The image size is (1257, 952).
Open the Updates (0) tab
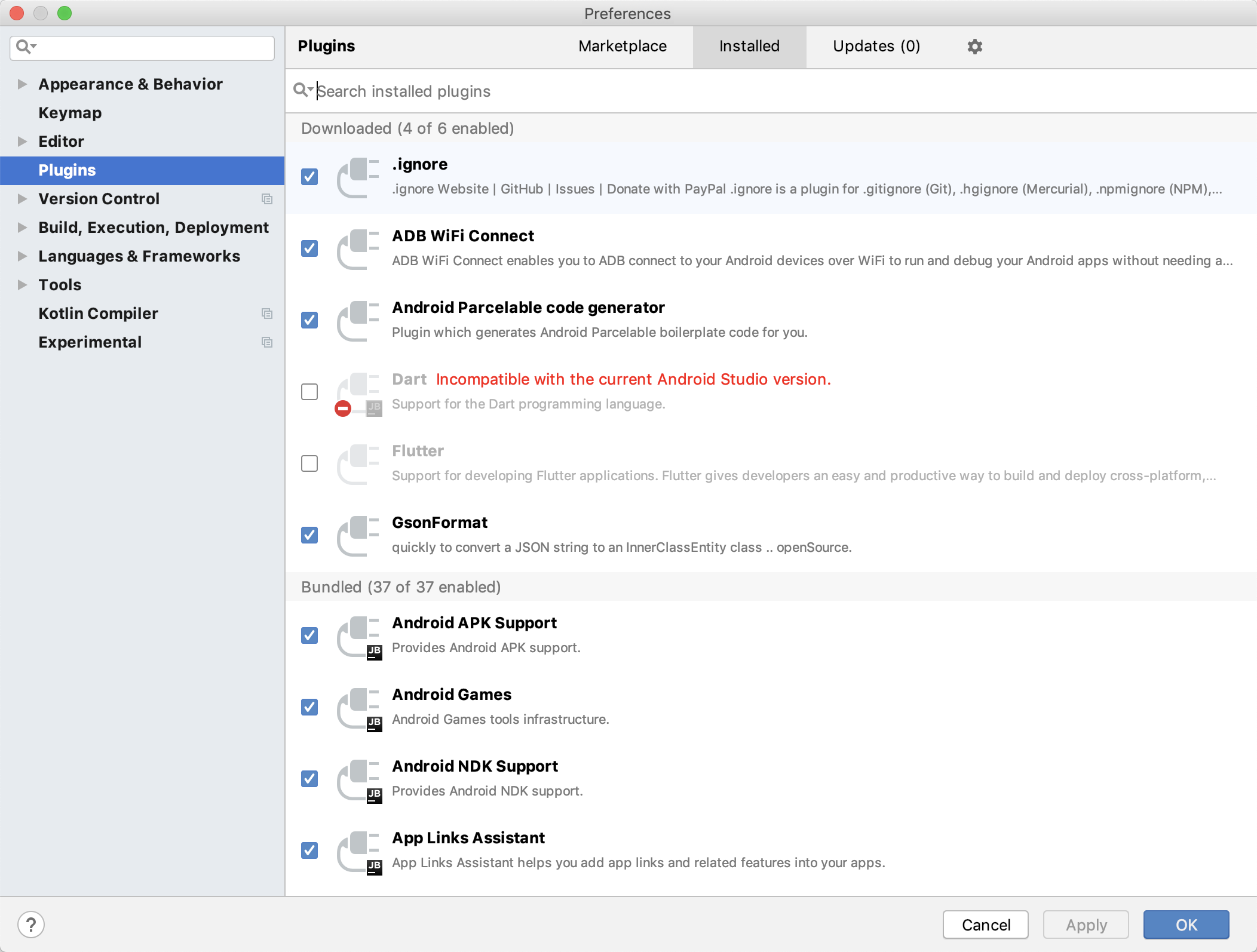coord(876,46)
